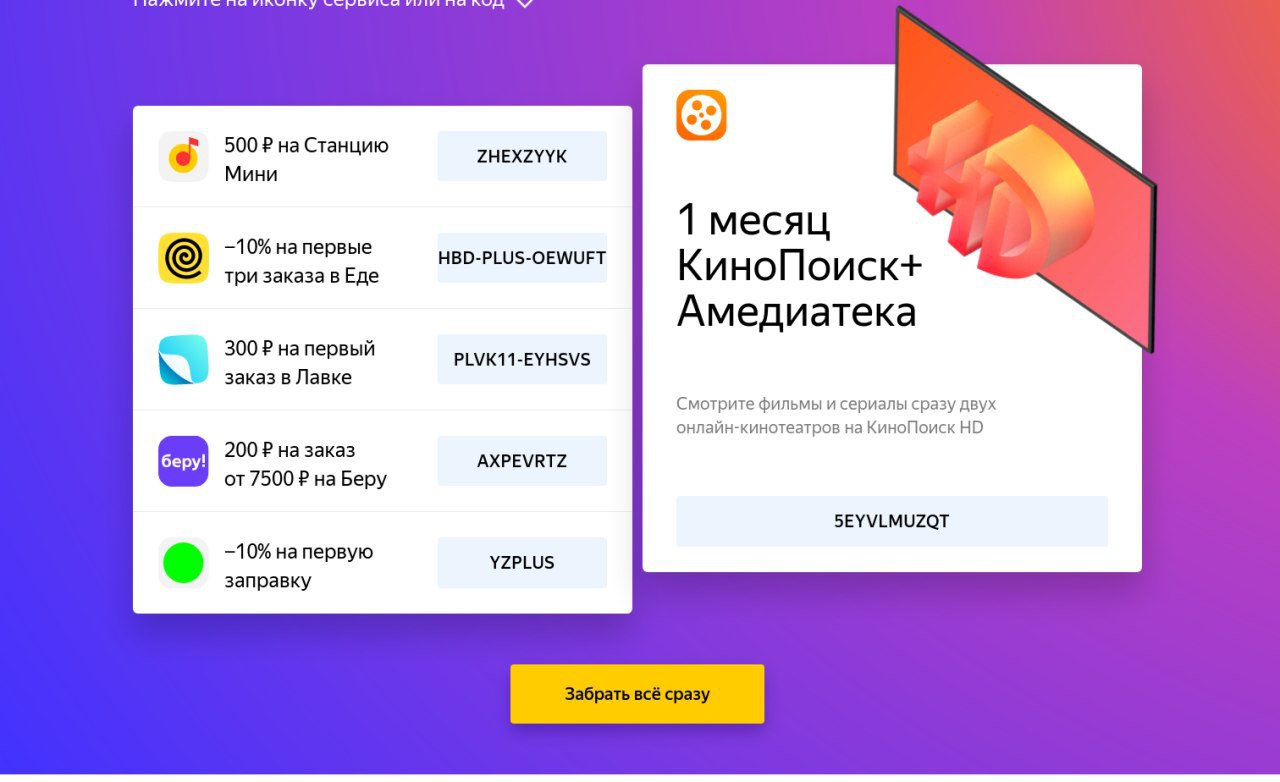The image size is (1280, 782).
Task: Click the purple Беру! icon
Action: tap(183, 461)
